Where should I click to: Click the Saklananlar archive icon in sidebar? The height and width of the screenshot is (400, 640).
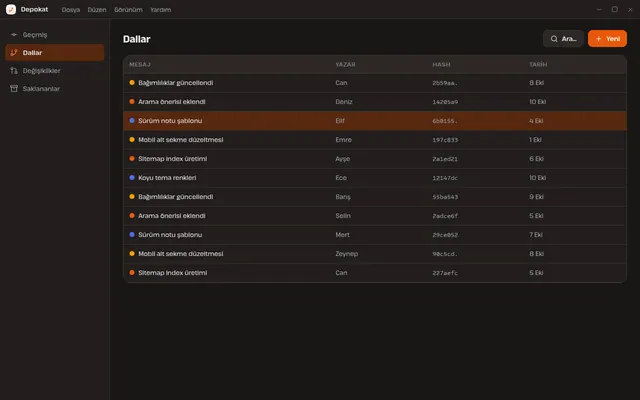[x=14, y=89]
